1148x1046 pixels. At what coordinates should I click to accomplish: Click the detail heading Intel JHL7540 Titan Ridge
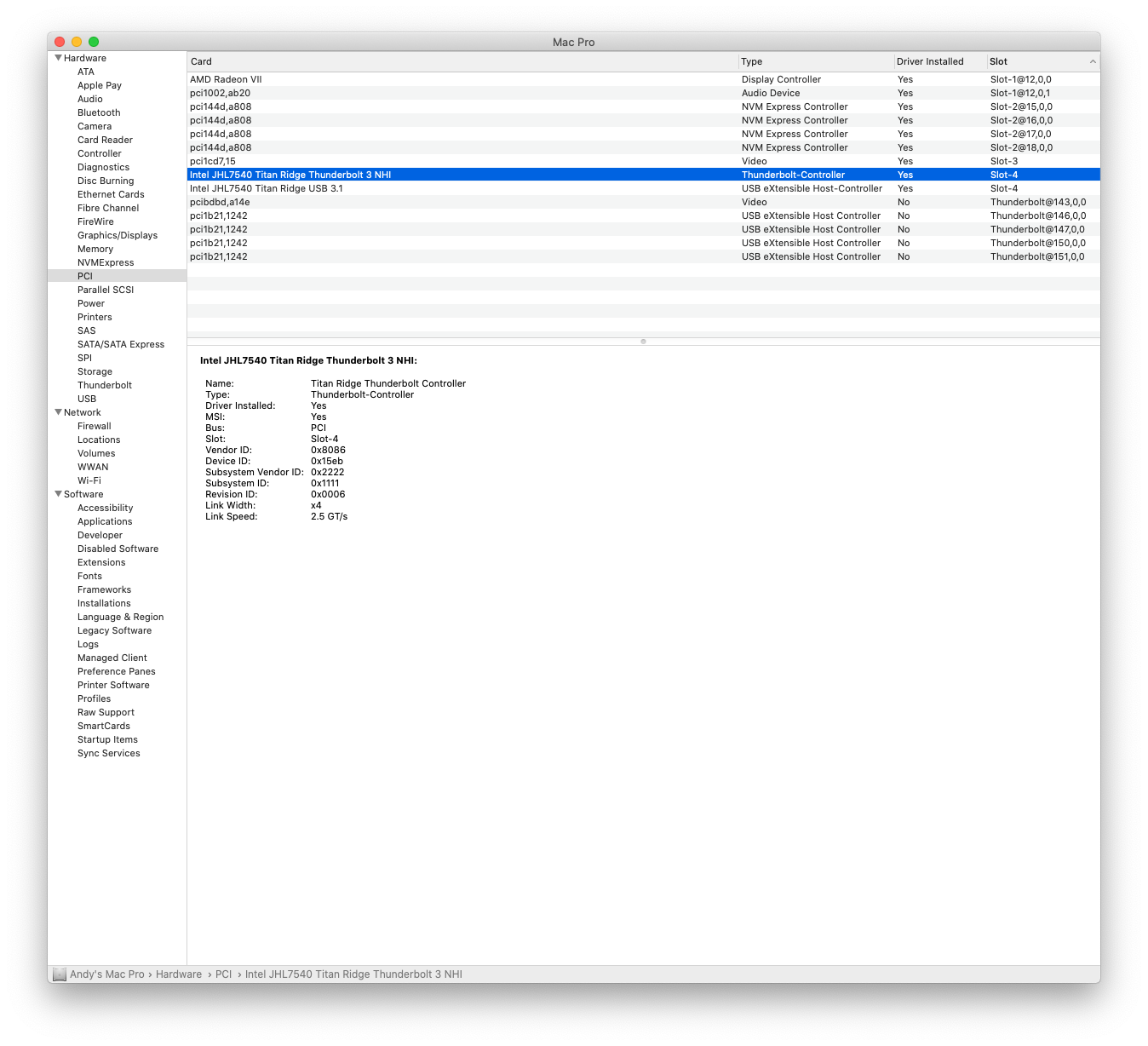pyautogui.click(x=308, y=360)
